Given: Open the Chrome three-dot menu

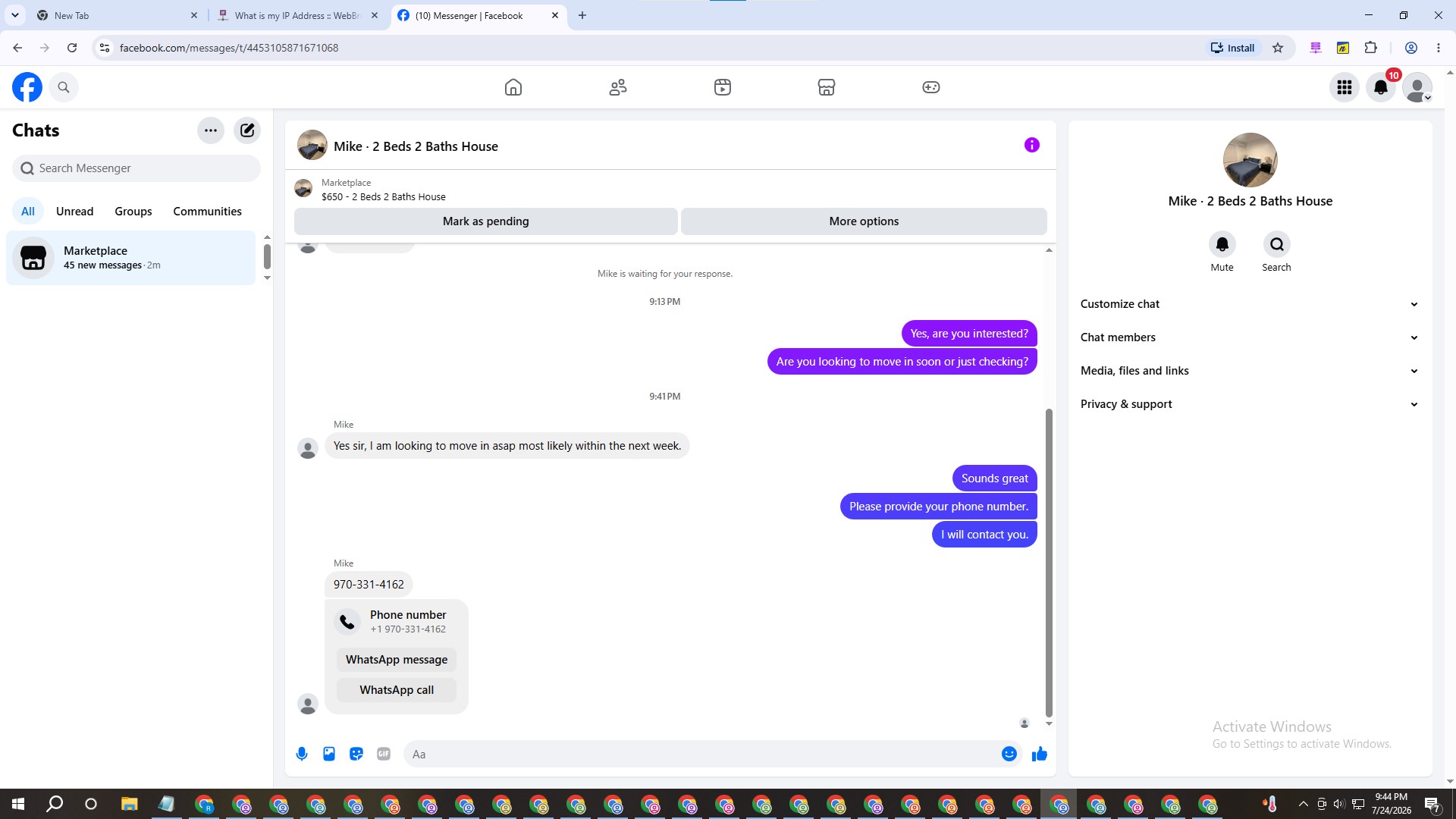Looking at the screenshot, I should click(1439, 48).
